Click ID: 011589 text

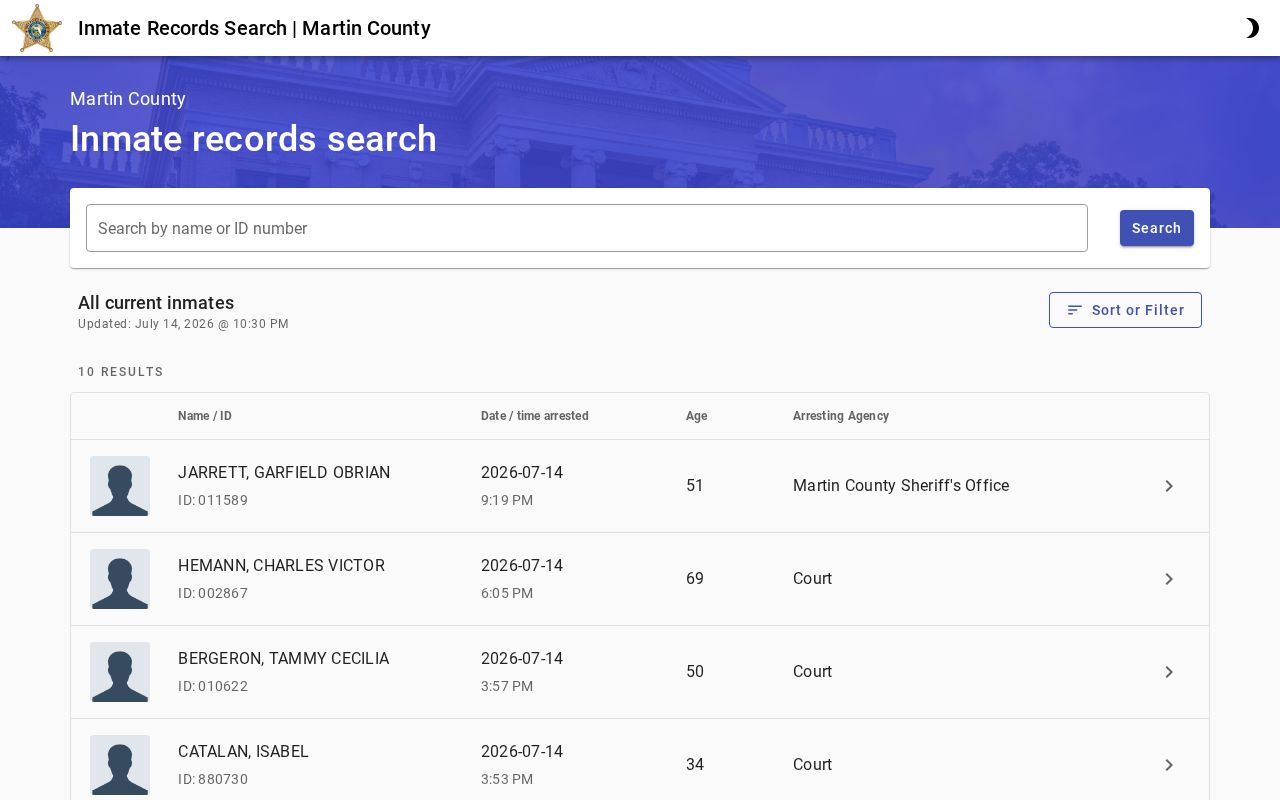point(213,500)
